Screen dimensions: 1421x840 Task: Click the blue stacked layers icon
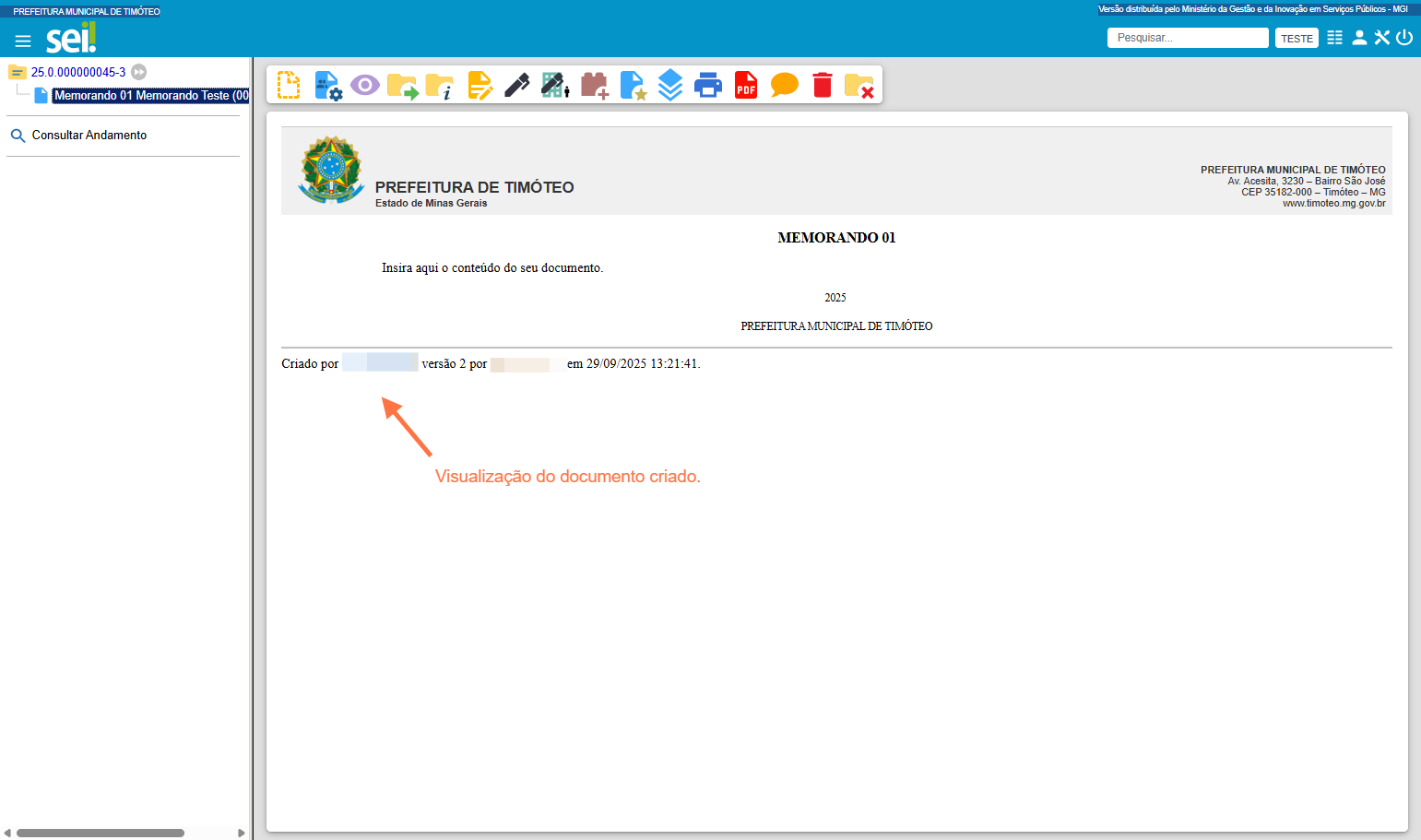pos(670,85)
